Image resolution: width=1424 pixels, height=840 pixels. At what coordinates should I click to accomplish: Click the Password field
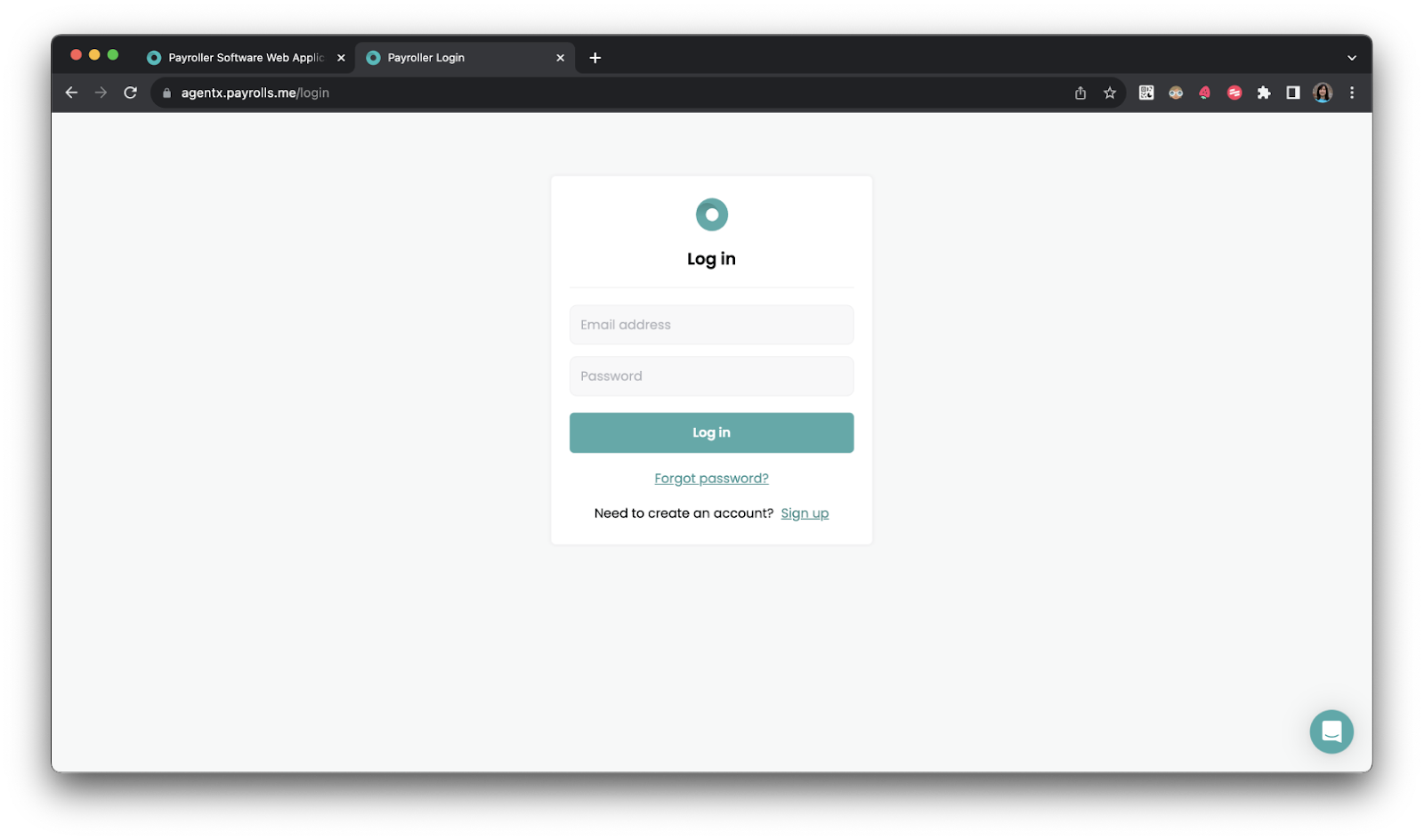click(711, 376)
